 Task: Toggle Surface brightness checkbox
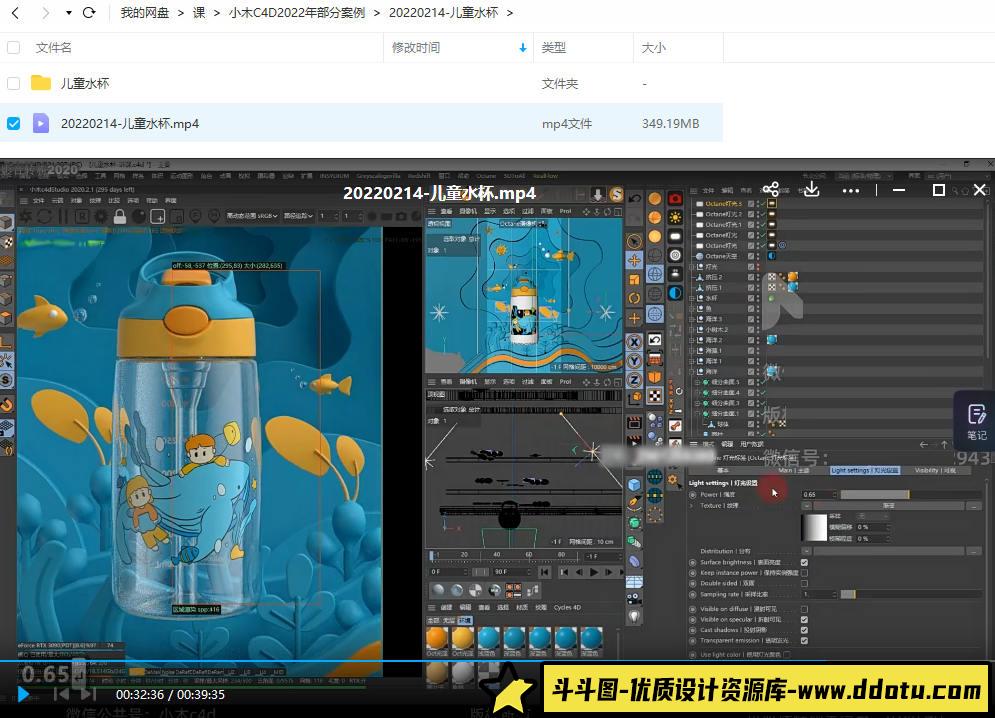coord(805,562)
